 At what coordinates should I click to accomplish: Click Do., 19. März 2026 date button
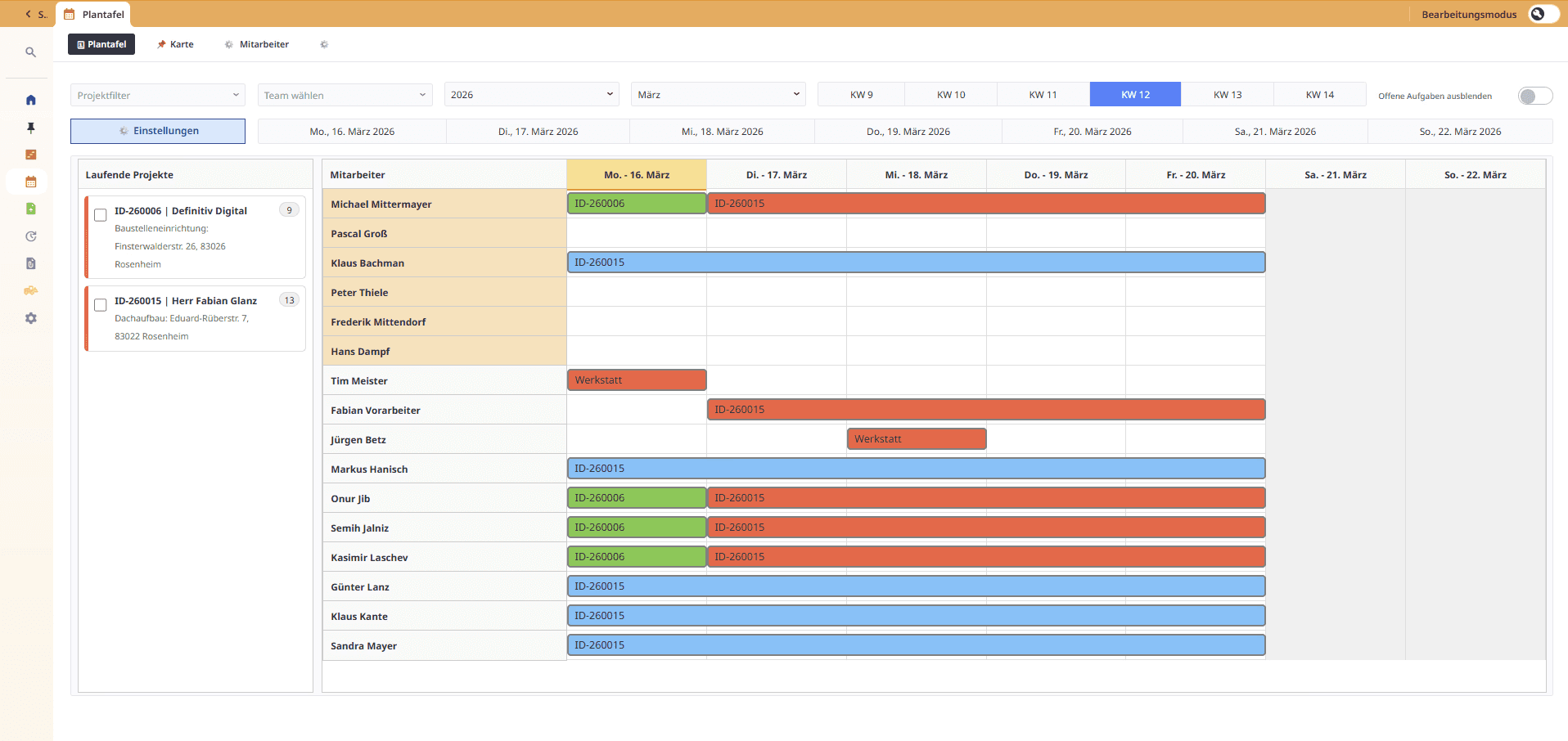(908, 131)
